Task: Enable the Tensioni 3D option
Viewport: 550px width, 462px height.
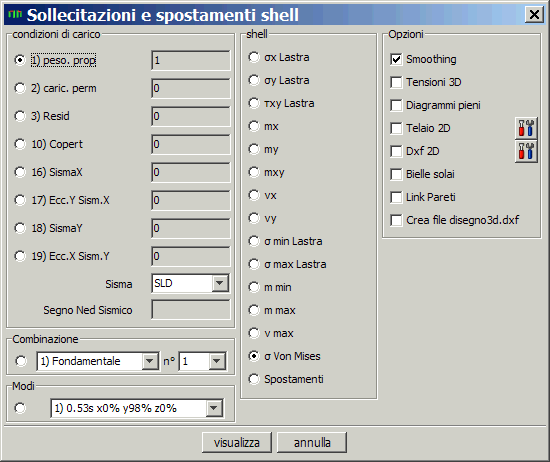Action: pos(396,82)
